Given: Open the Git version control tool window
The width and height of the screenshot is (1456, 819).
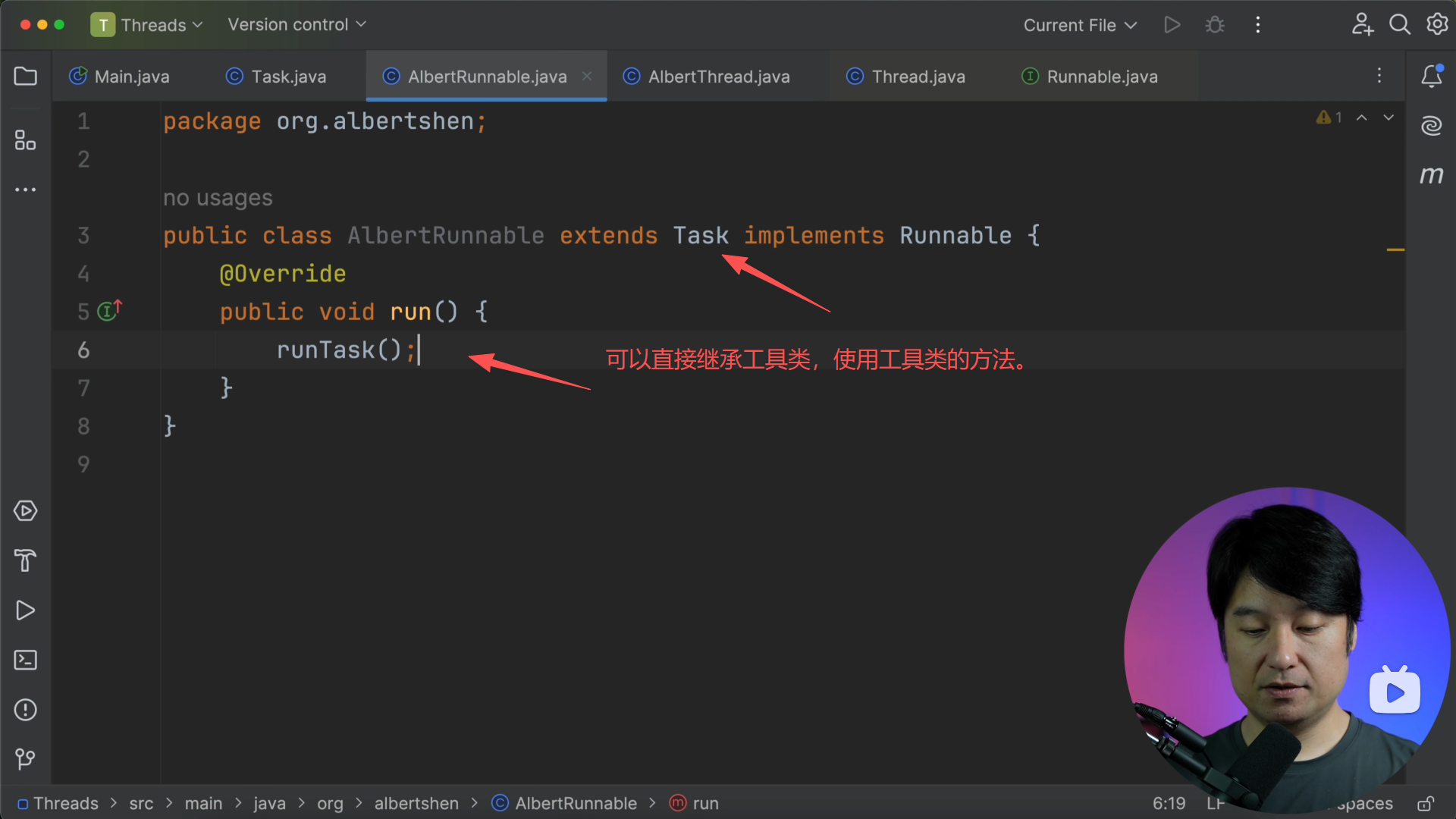Looking at the screenshot, I should (x=26, y=758).
